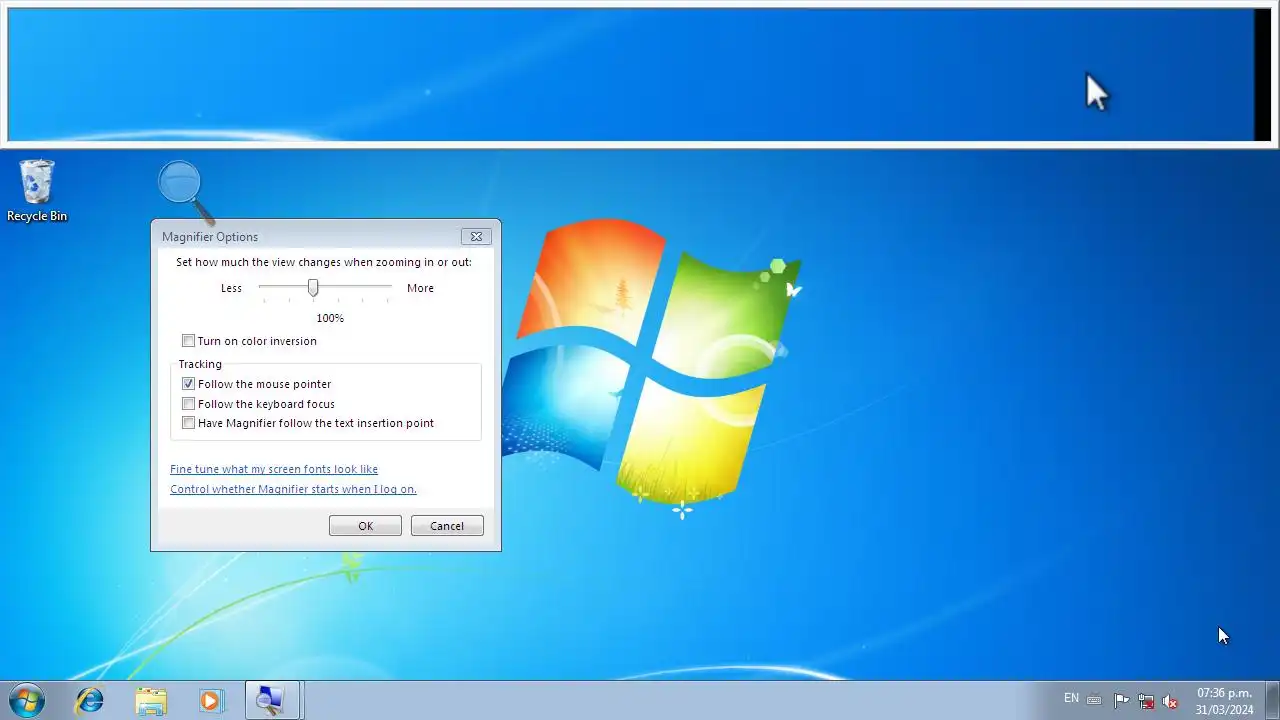This screenshot has width=1280, height=720.
Task: Click the zoom increment slider thumb
Action: point(313,288)
